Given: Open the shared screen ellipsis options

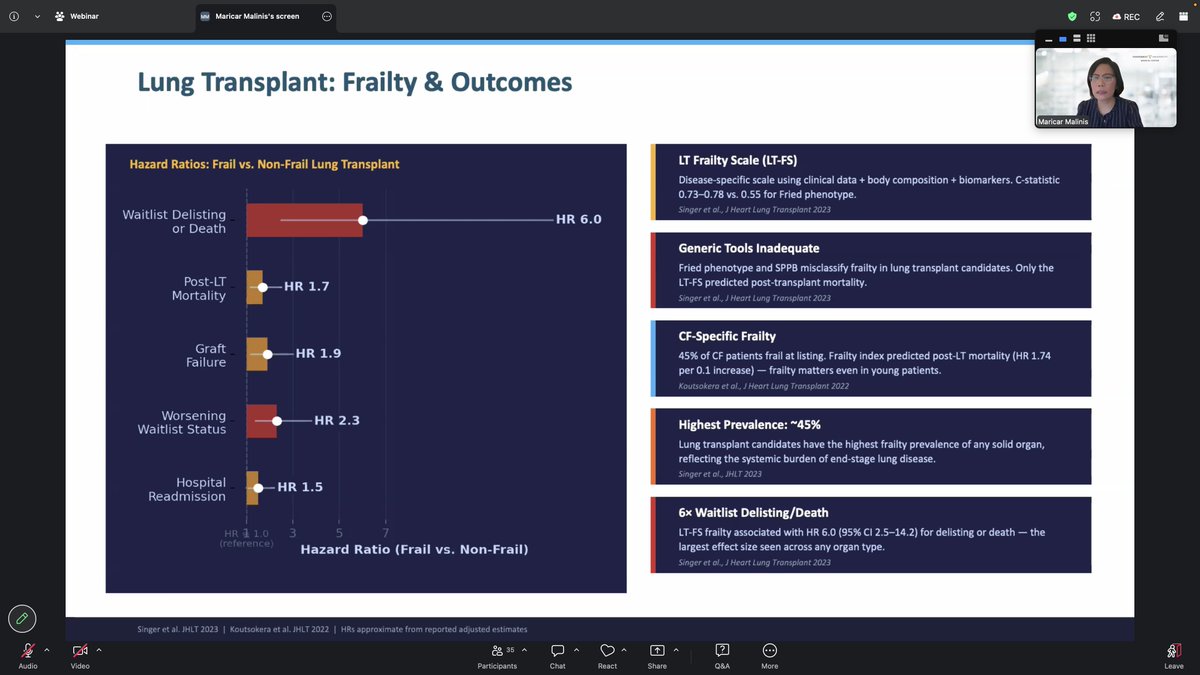Looking at the screenshot, I should click(327, 16).
